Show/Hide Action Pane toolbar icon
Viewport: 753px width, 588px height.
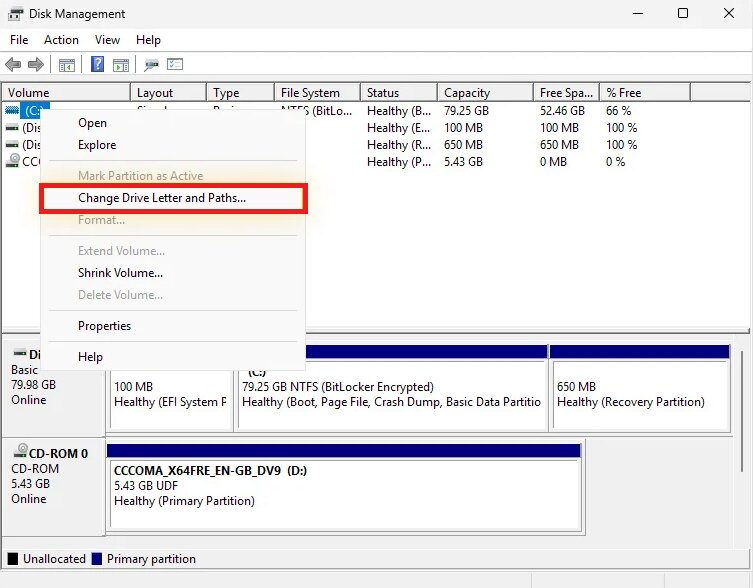coord(121,64)
